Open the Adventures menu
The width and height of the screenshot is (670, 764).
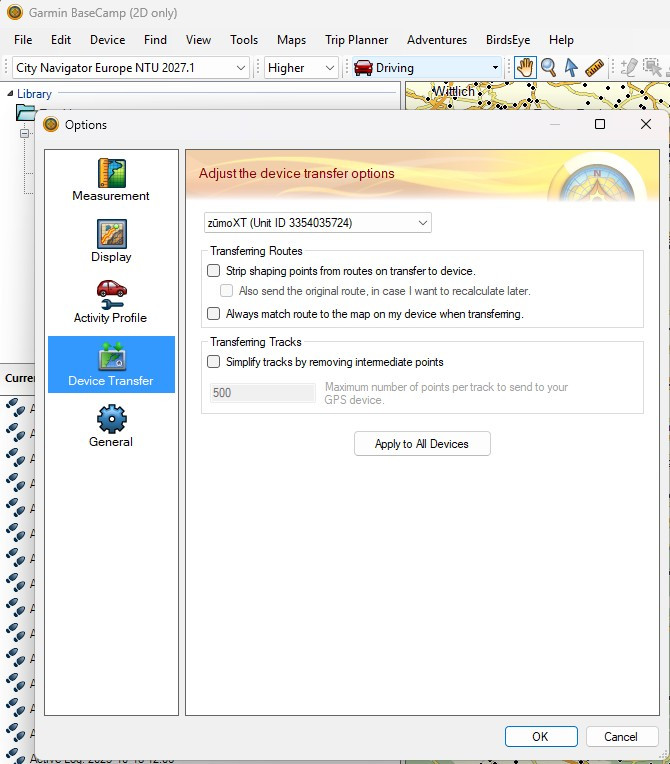tap(437, 39)
